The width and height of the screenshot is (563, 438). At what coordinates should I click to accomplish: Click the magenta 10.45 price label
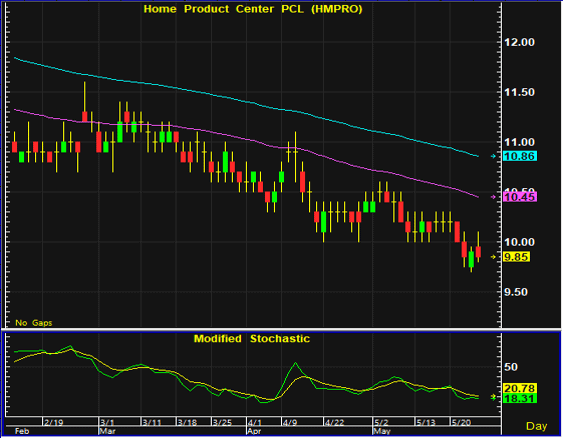click(520, 197)
